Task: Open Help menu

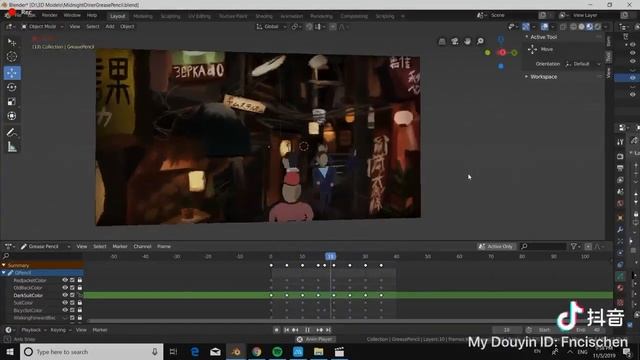Action: click(92, 15)
